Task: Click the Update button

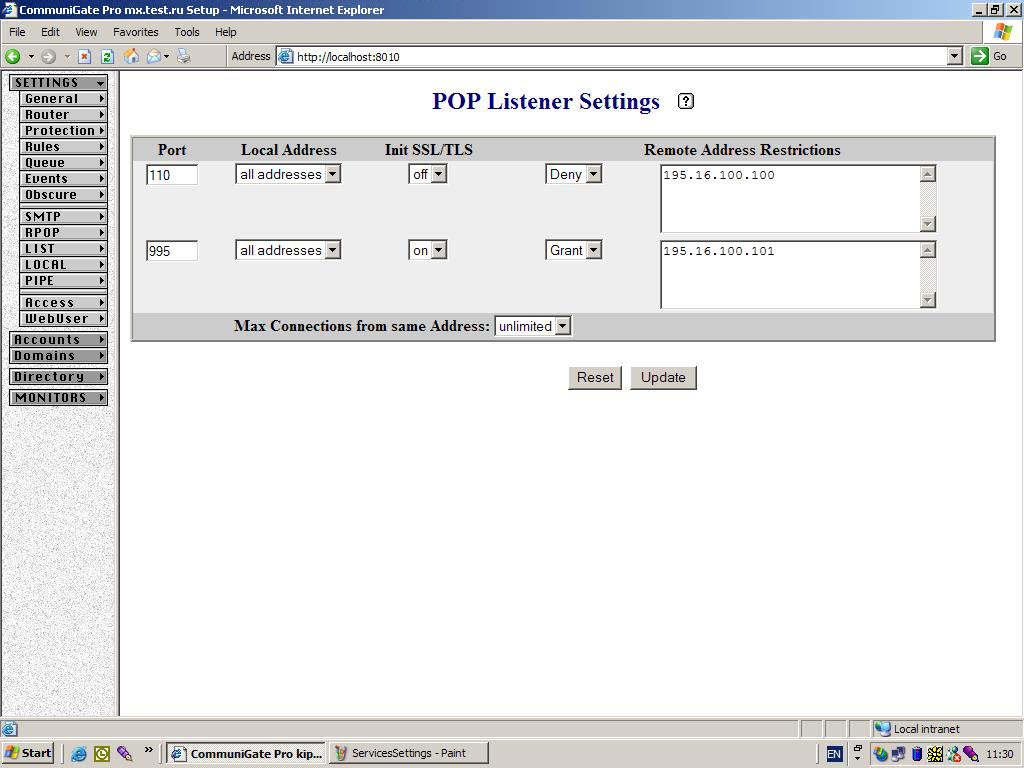Action: [663, 377]
